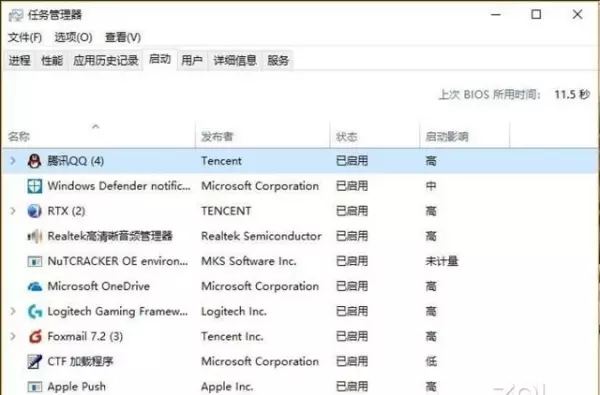This screenshot has height=395, width=600.
Task: Switch to the 服务 tab
Action: tap(278, 60)
